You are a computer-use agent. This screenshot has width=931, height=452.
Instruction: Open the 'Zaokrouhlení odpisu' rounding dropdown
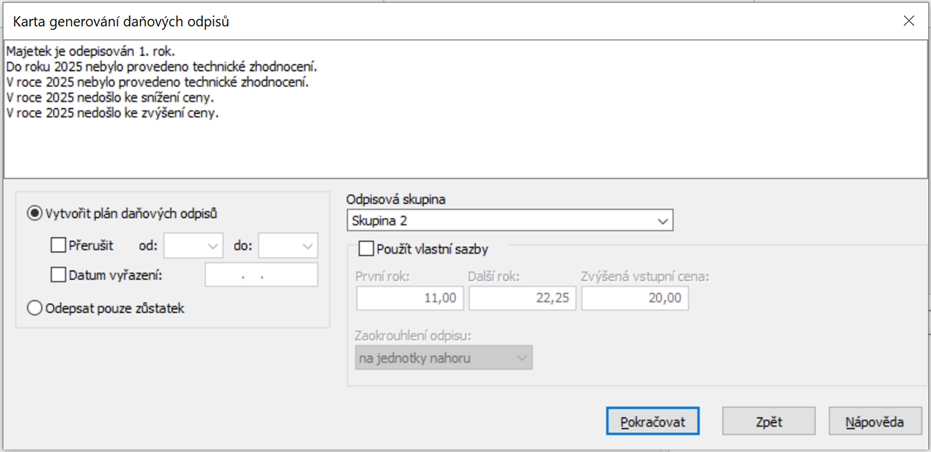click(444, 357)
